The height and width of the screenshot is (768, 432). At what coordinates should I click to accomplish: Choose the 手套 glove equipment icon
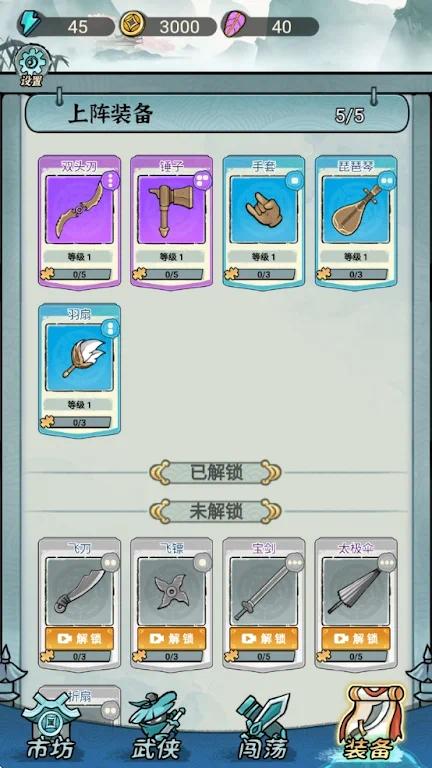[x=264, y=210]
